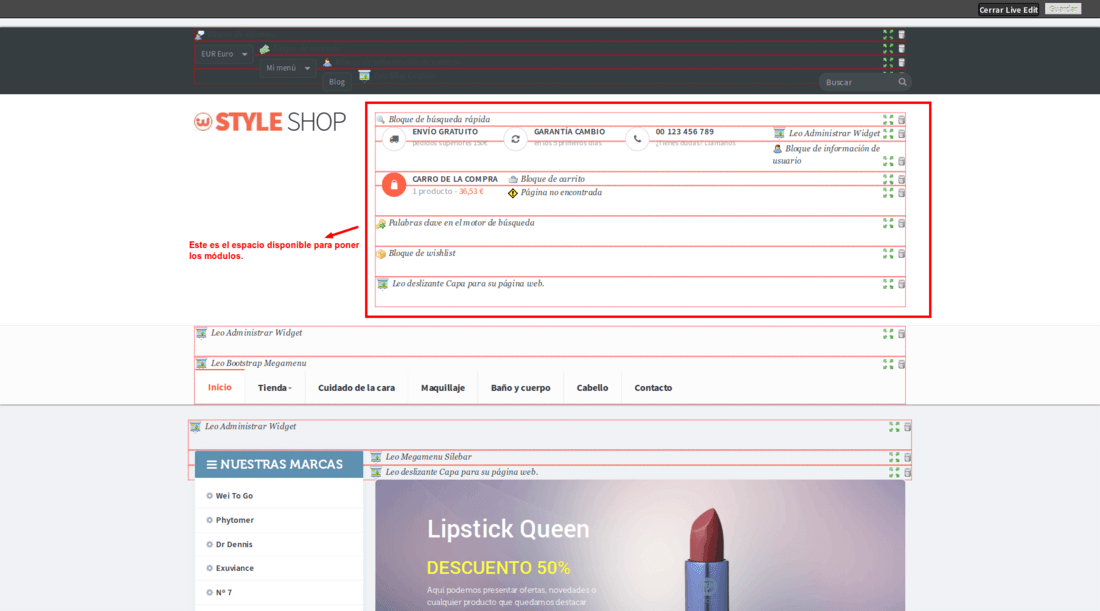
Task: Click the hamburger icon in Nuestras Marcas
Action: tap(211, 464)
